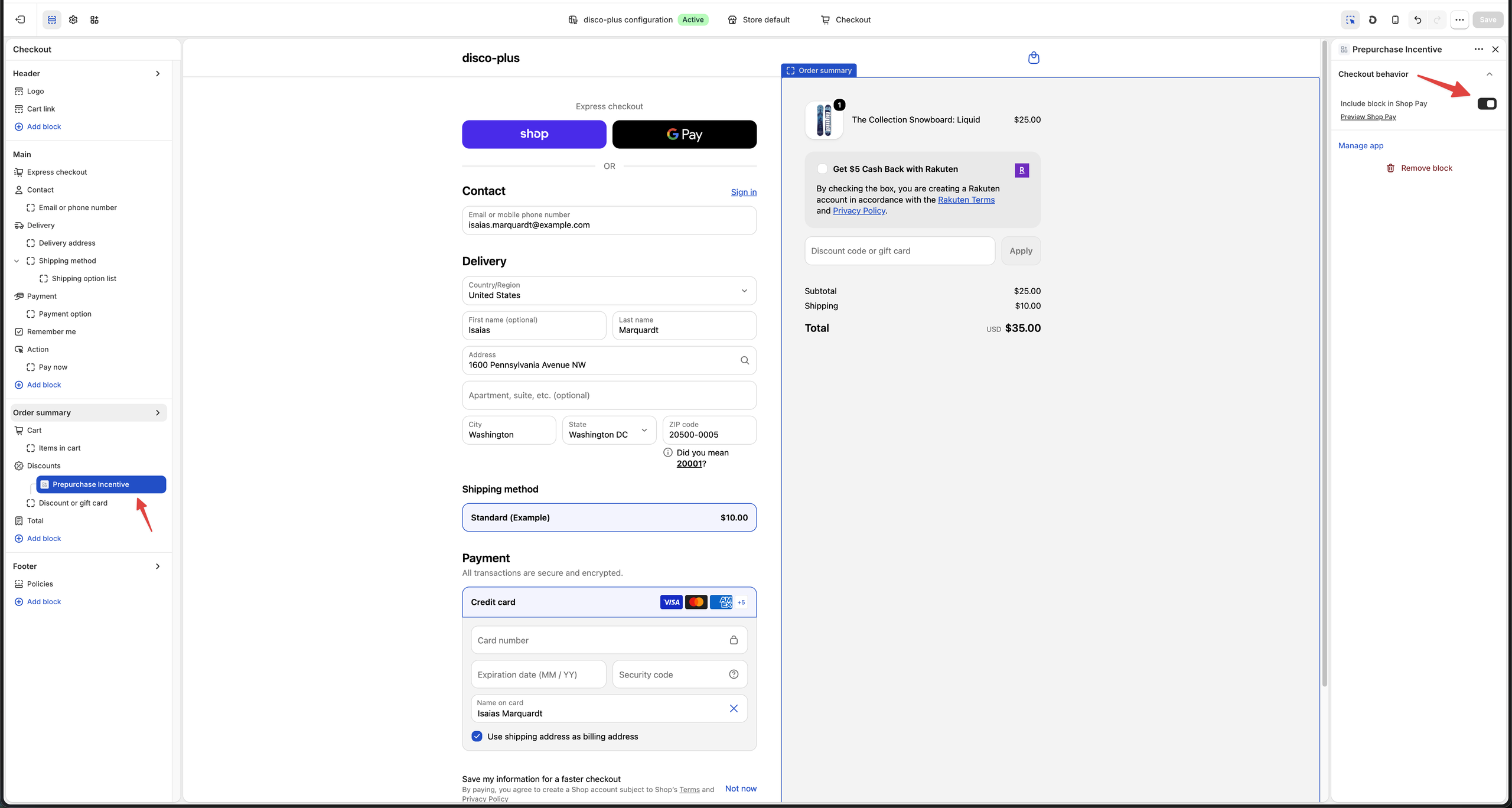This screenshot has height=808, width=1512.
Task: Open the Preview Shop Pay link
Action: pos(1368,117)
